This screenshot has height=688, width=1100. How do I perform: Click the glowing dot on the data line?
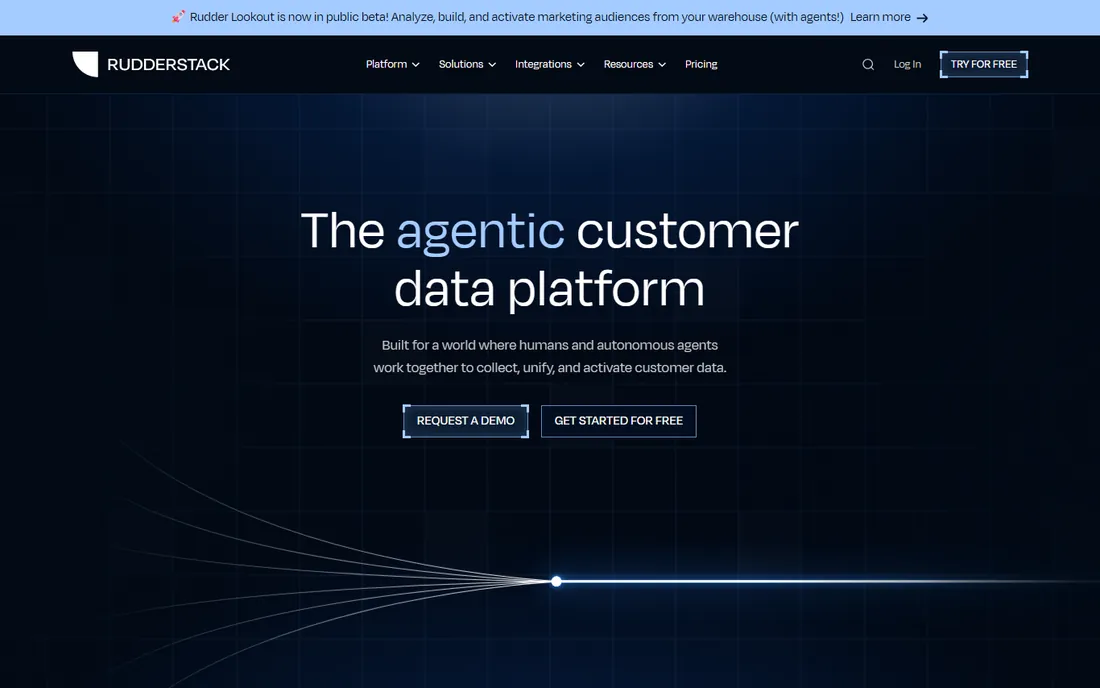click(556, 581)
